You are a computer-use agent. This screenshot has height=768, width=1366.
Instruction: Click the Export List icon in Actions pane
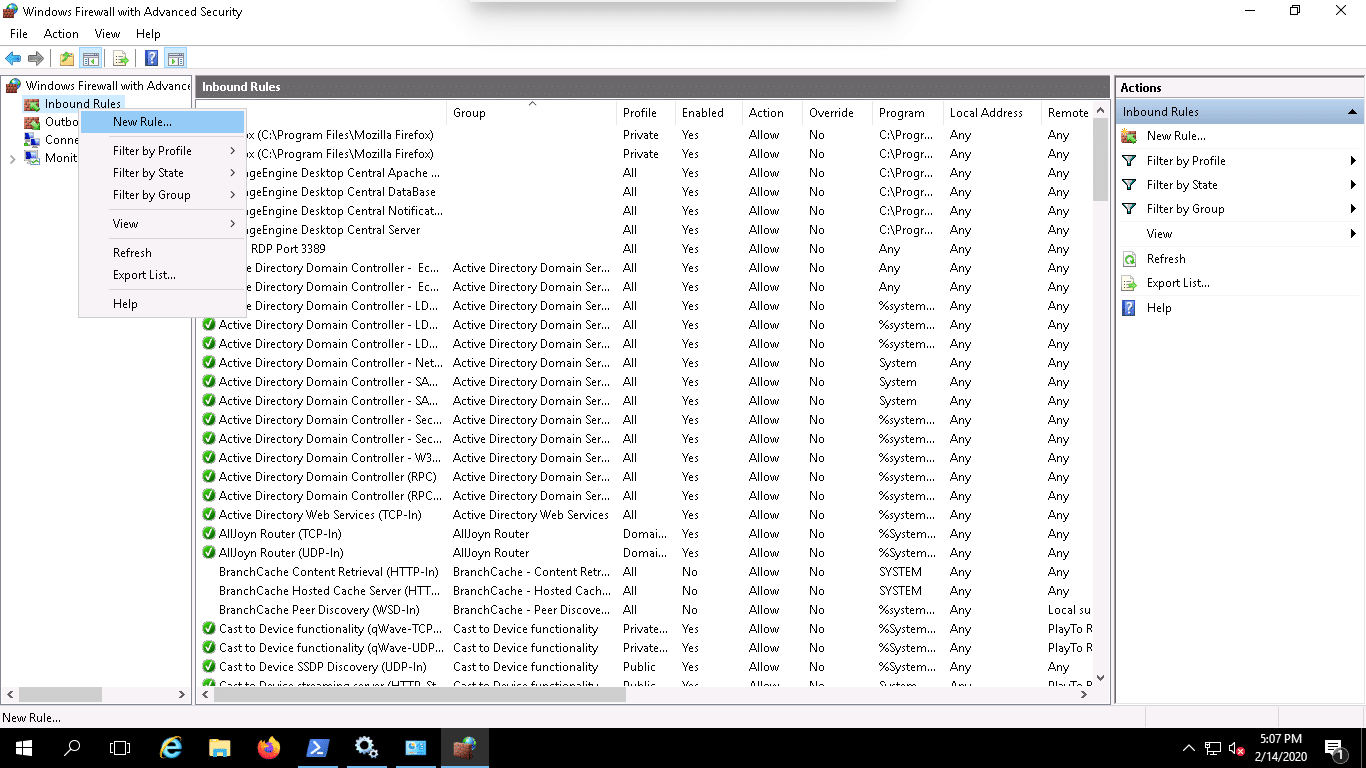point(1129,283)
